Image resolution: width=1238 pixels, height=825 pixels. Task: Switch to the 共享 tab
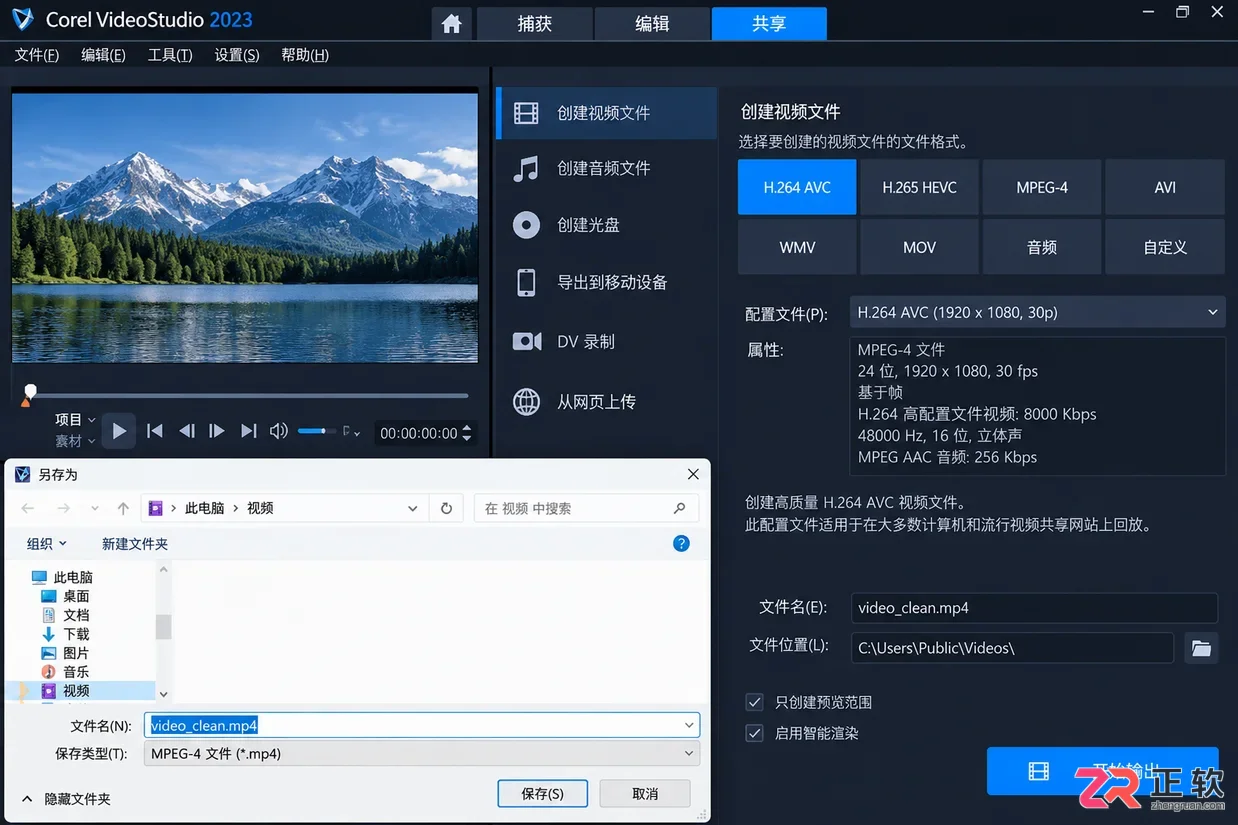click(x=769, y=23)
